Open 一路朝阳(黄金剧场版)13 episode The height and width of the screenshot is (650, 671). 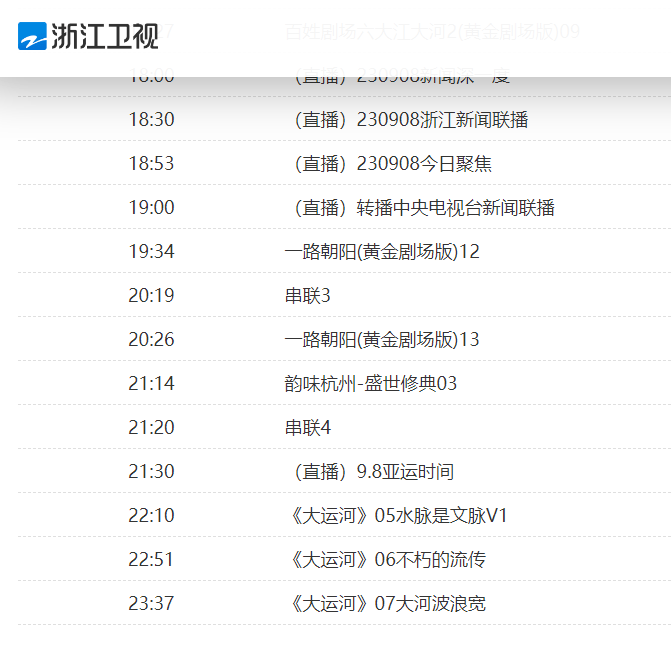click(x=382, y=340)
